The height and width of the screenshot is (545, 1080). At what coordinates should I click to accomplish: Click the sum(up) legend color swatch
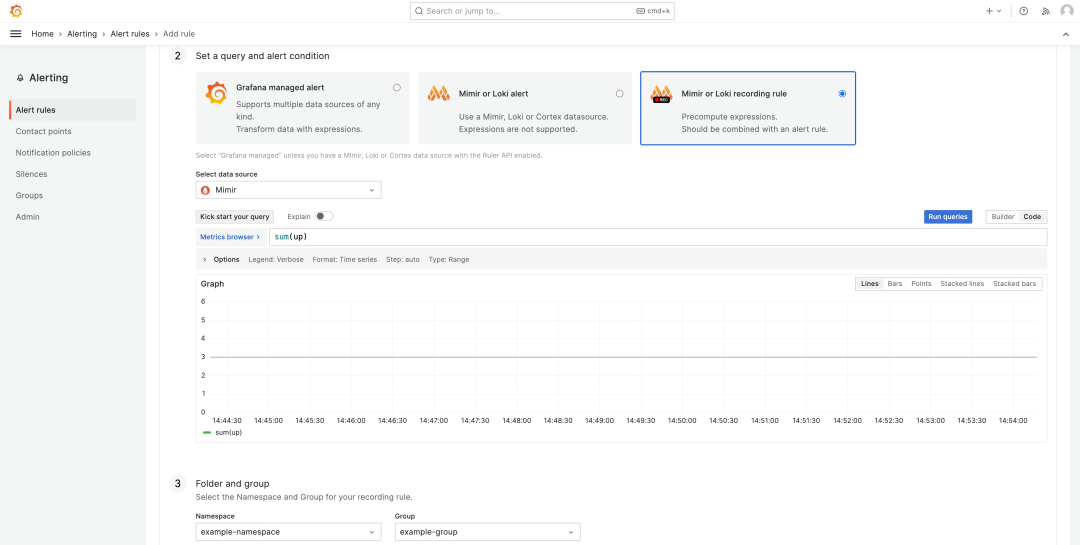coord(207,433)
